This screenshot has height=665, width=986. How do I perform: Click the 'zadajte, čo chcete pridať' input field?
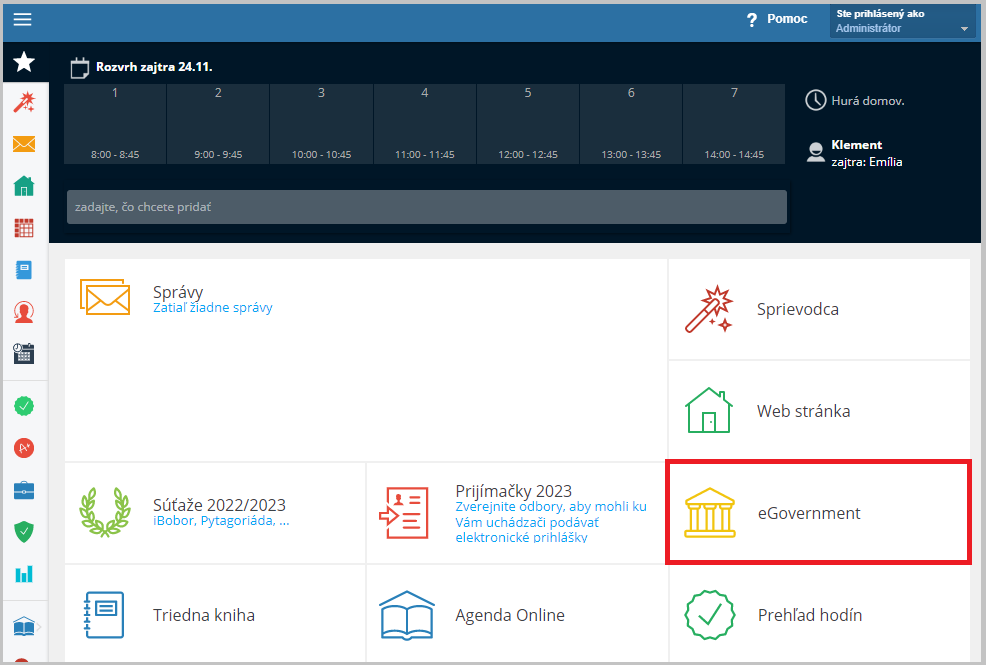tap(426, 207)
